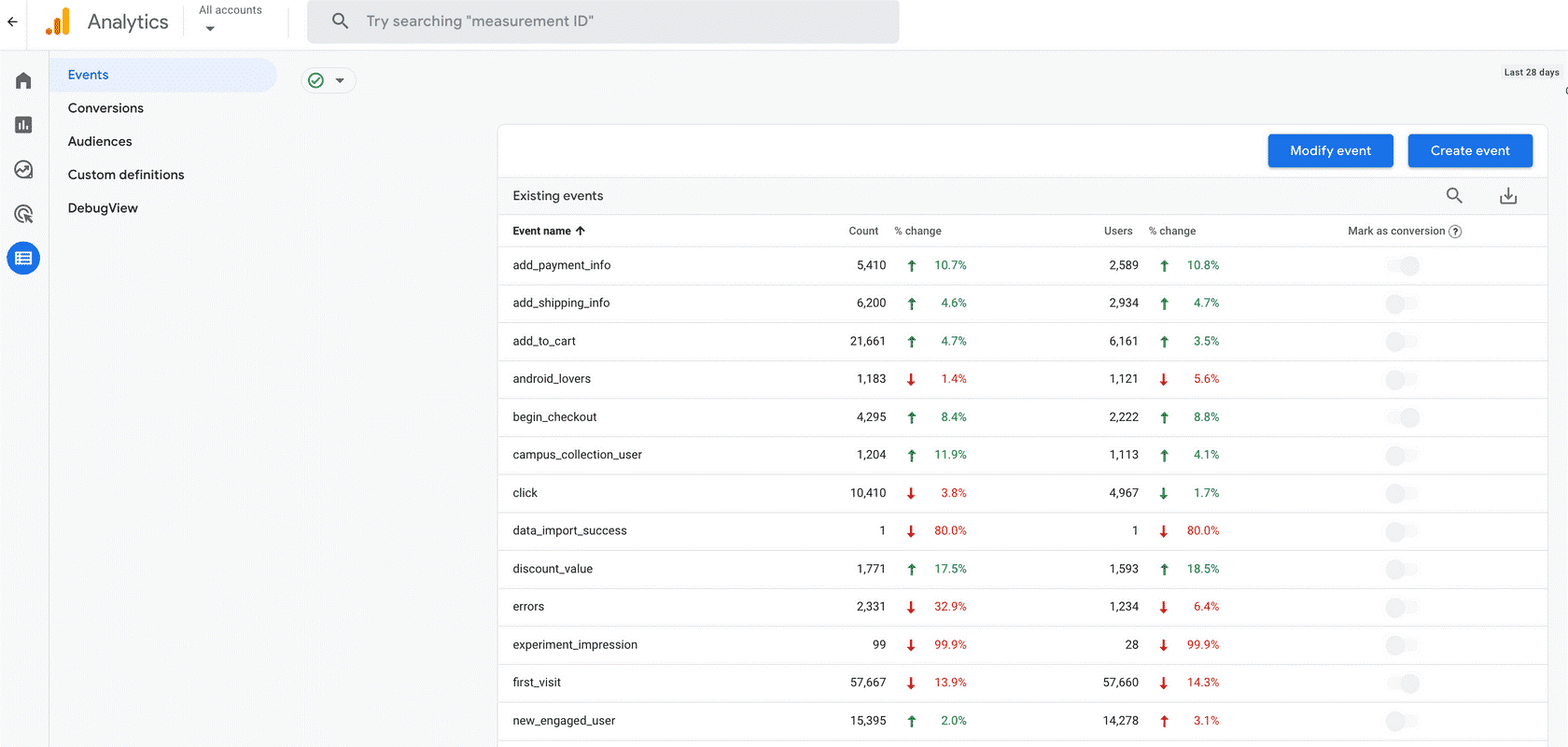The width and height of the screenshot is (1568, 747).
Task: Click the Create event button
Action: pos(1470,150)
